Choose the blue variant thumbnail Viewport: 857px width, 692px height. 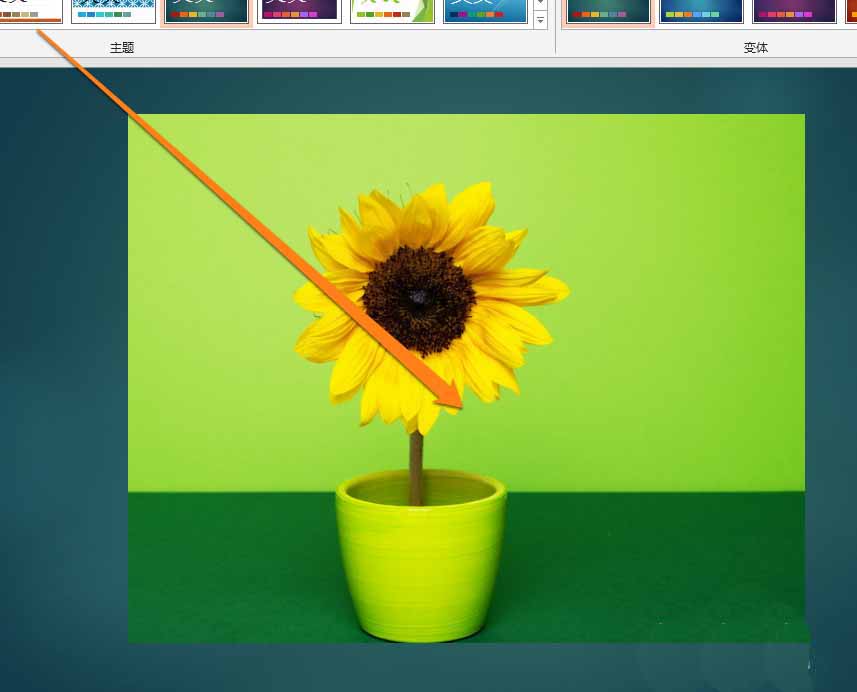[701, 11]
